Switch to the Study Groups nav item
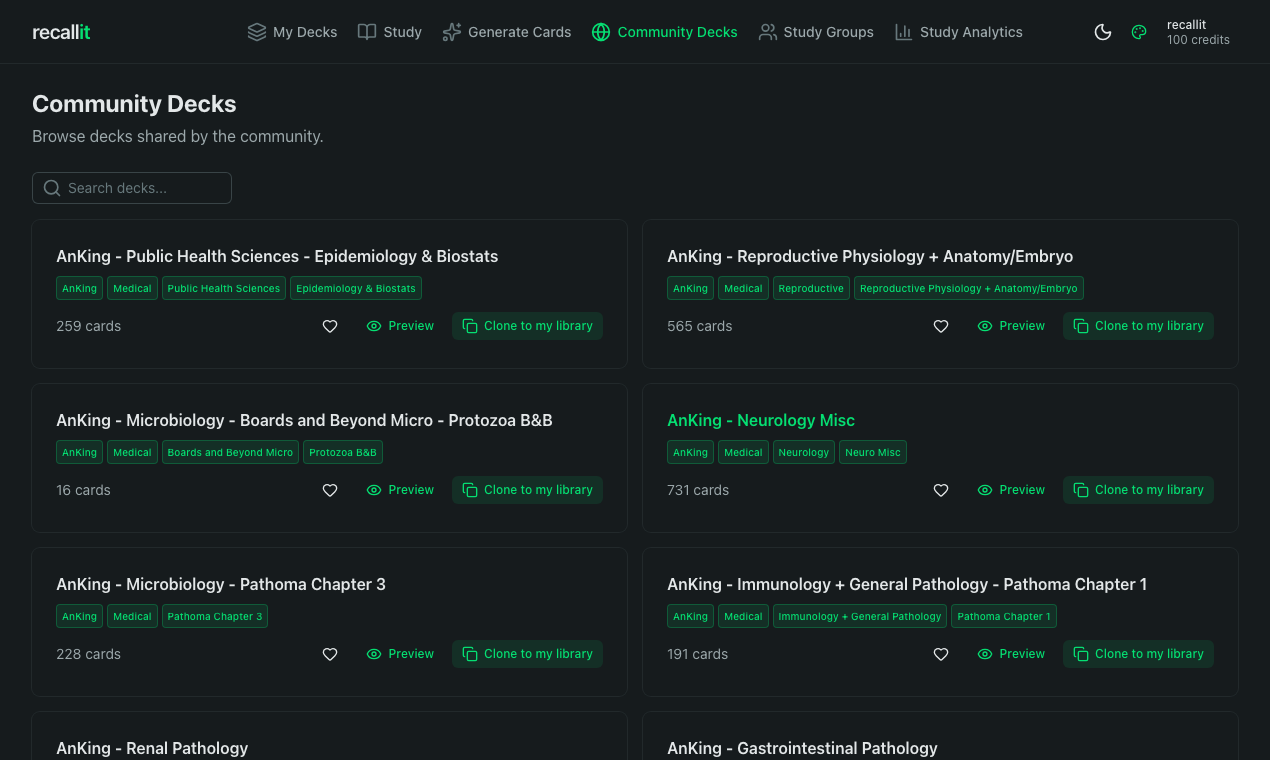 [816, 31]
